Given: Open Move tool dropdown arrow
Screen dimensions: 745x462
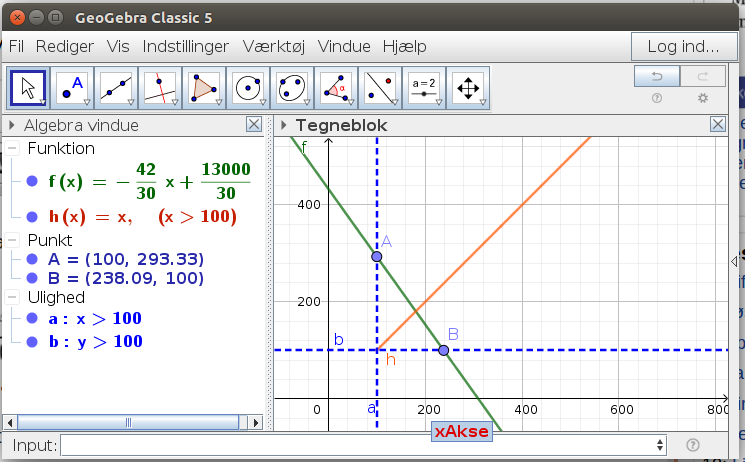Looking at the screenshot, I should [43, 102].
